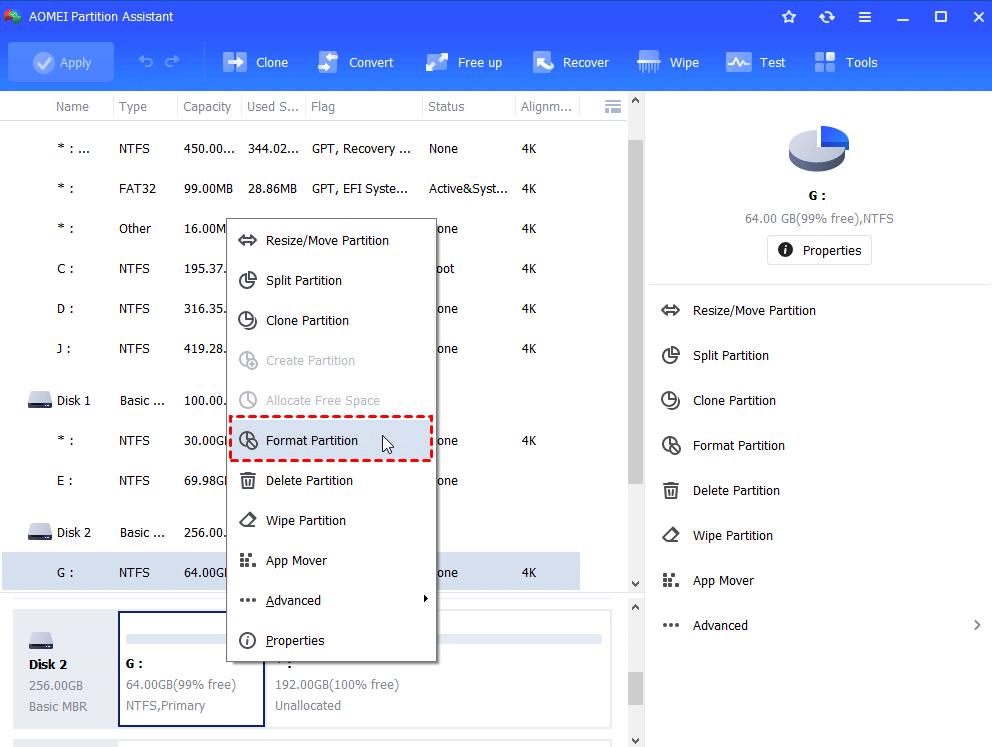The image size is (992, 747).
Task: Choose Split Partition in context menu
Action: [332, 280]
